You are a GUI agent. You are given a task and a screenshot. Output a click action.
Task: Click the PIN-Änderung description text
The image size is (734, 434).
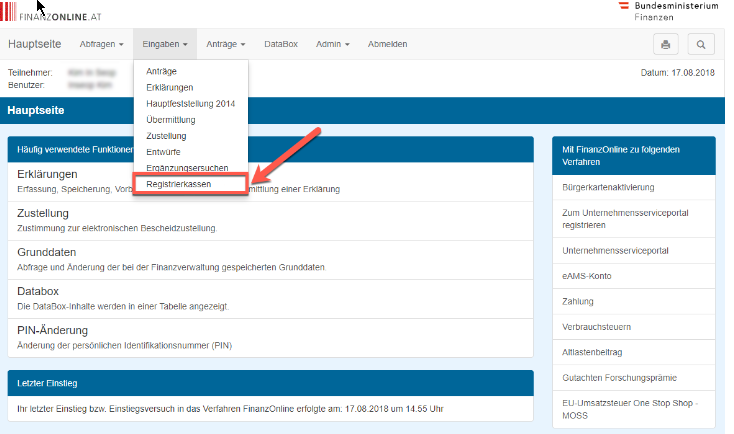pos(125,346)
